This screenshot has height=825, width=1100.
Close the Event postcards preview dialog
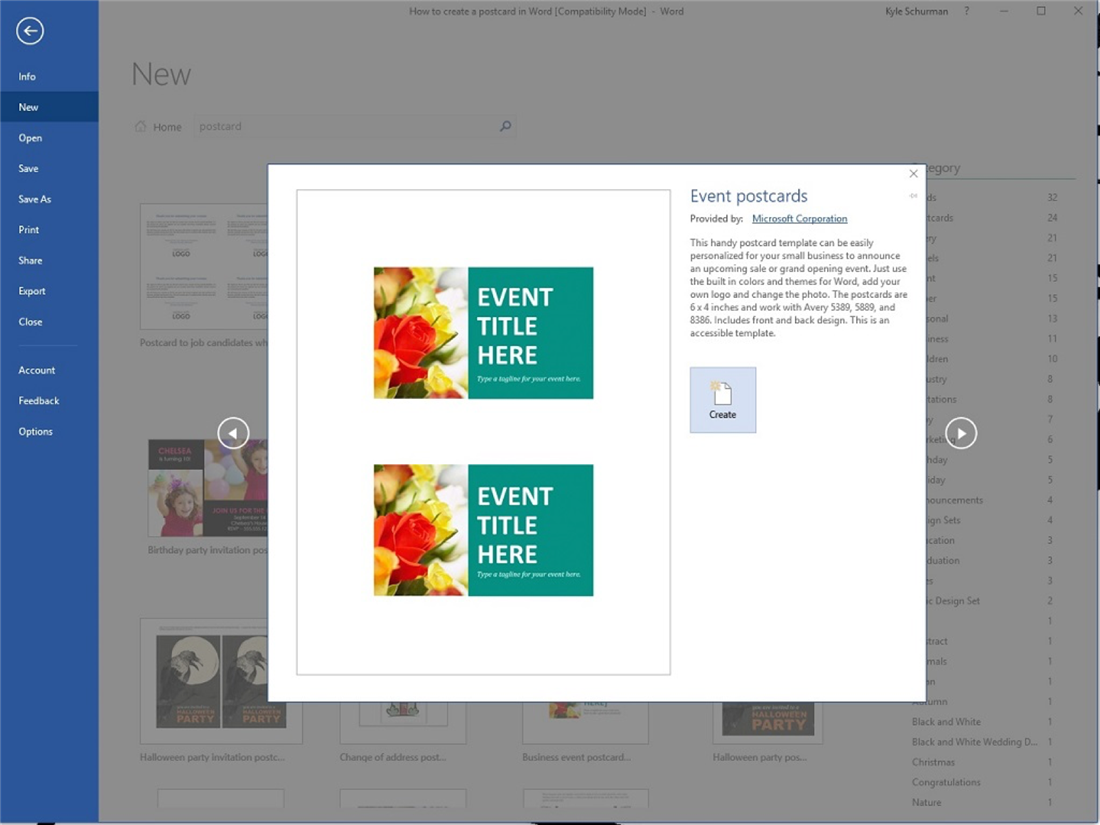click(x=913, y=174)
